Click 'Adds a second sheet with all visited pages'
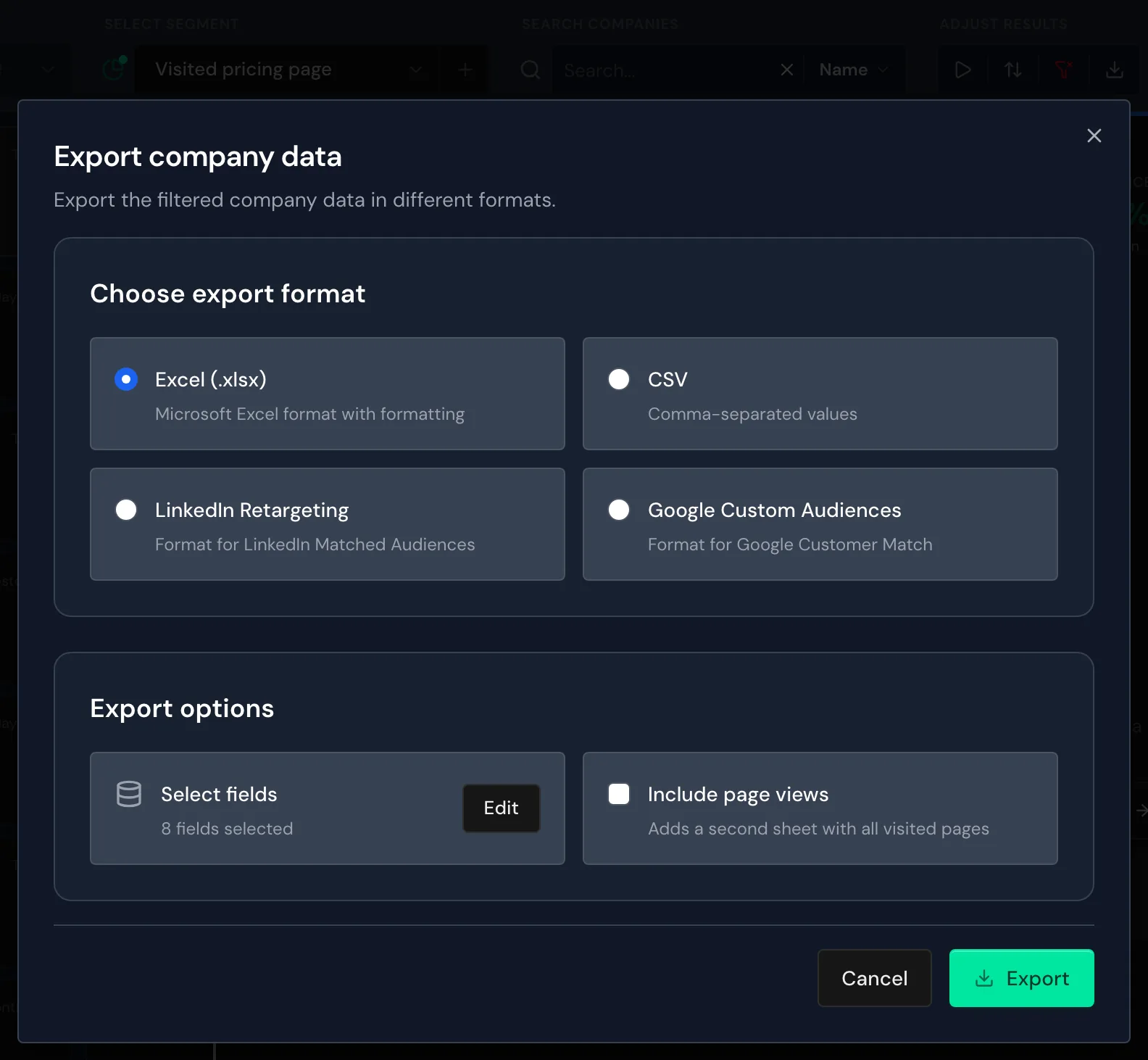The image size is (1148, 1060). [818, 829]
